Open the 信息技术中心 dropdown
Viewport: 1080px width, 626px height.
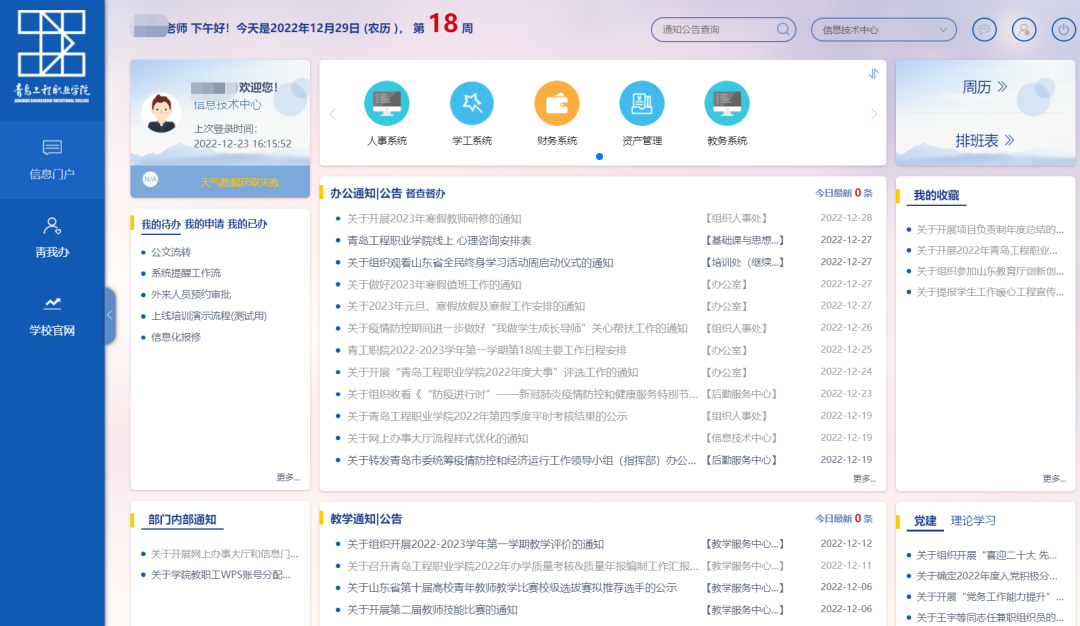pyautogui.click(x=883, y=29)
